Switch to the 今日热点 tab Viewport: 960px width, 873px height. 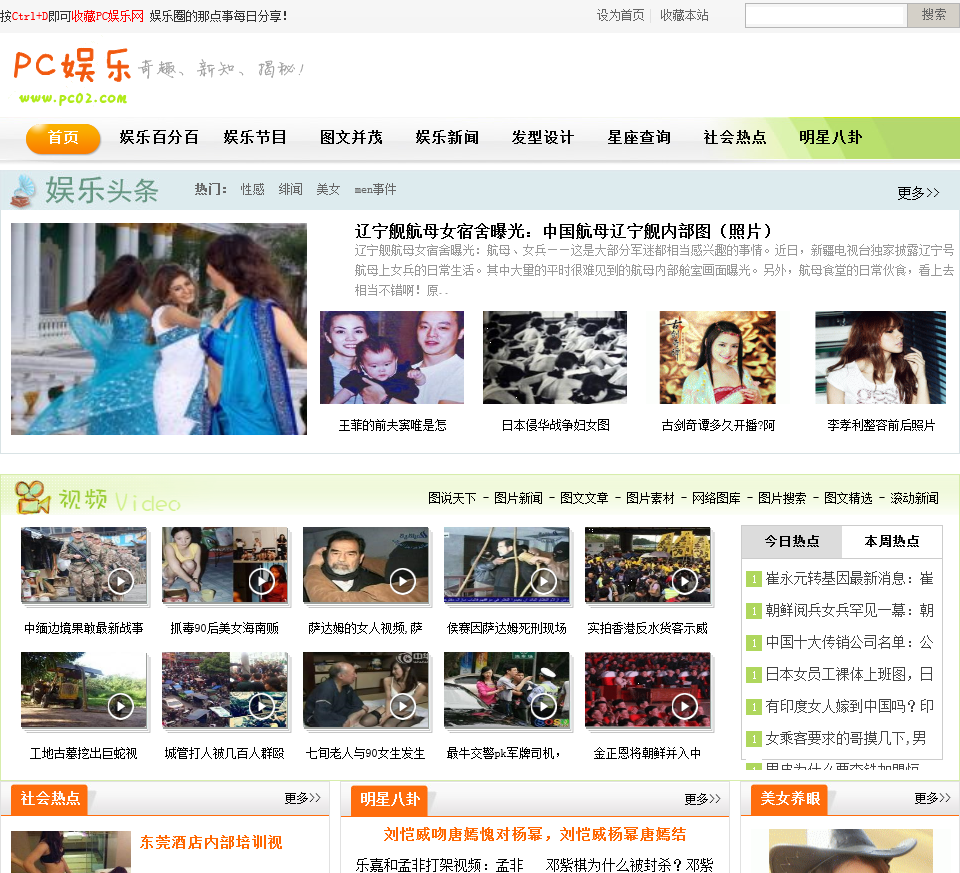coord(792,541)
